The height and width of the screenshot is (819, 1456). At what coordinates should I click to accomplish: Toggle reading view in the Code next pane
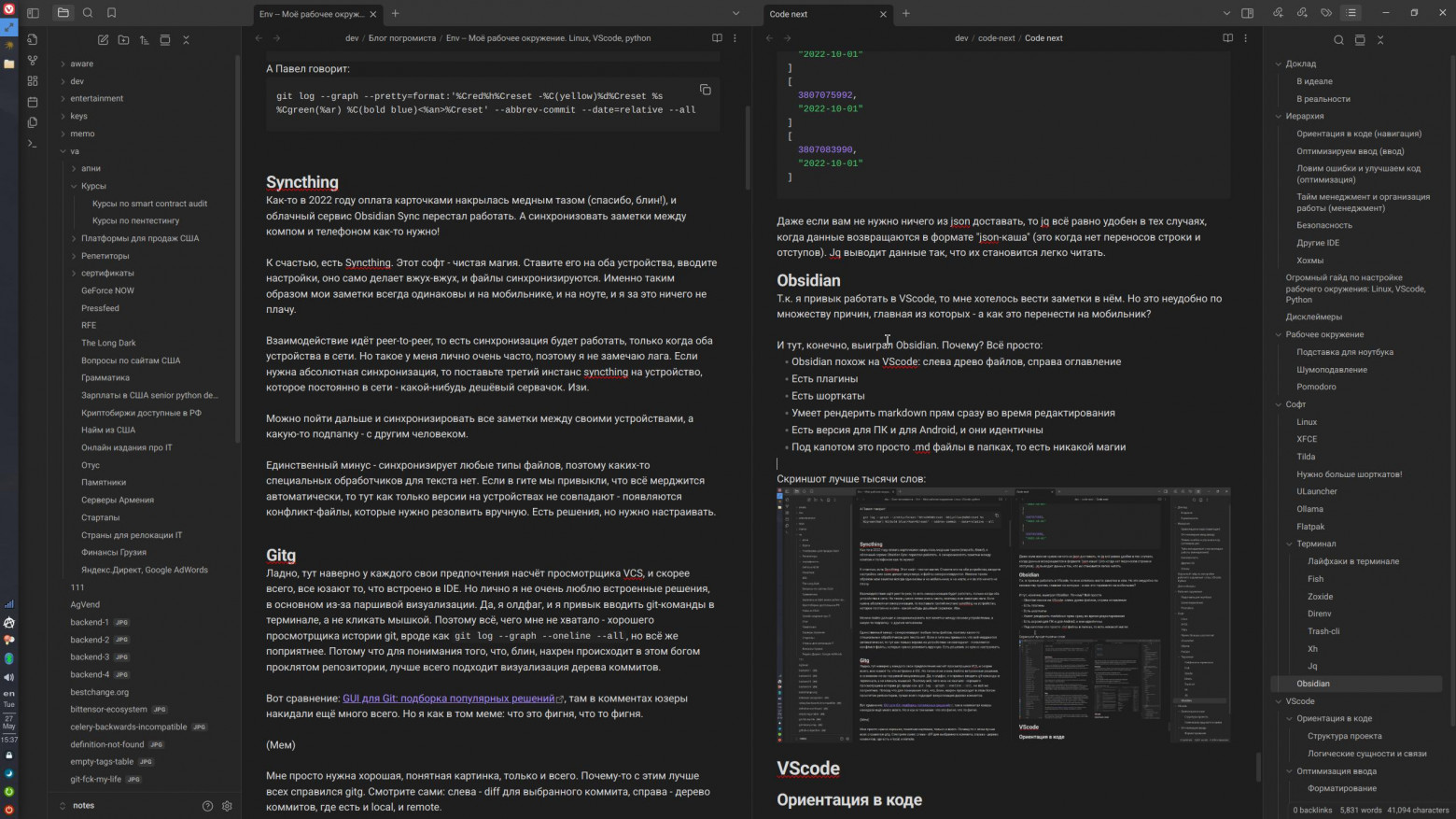(1226, 38)
